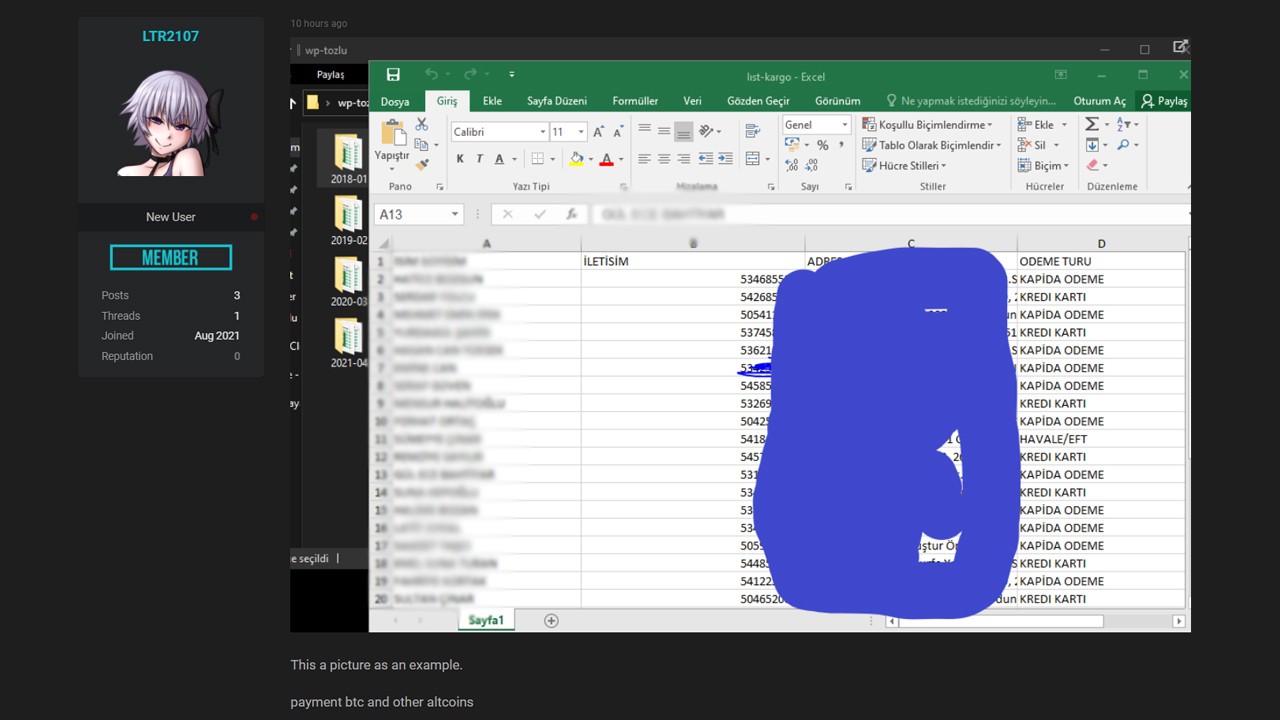The height and width of the screenshot is (720, 1280).
Task: Add a new sheet with the plus icon
Action: pyautogui.click(x=551, y=621)
